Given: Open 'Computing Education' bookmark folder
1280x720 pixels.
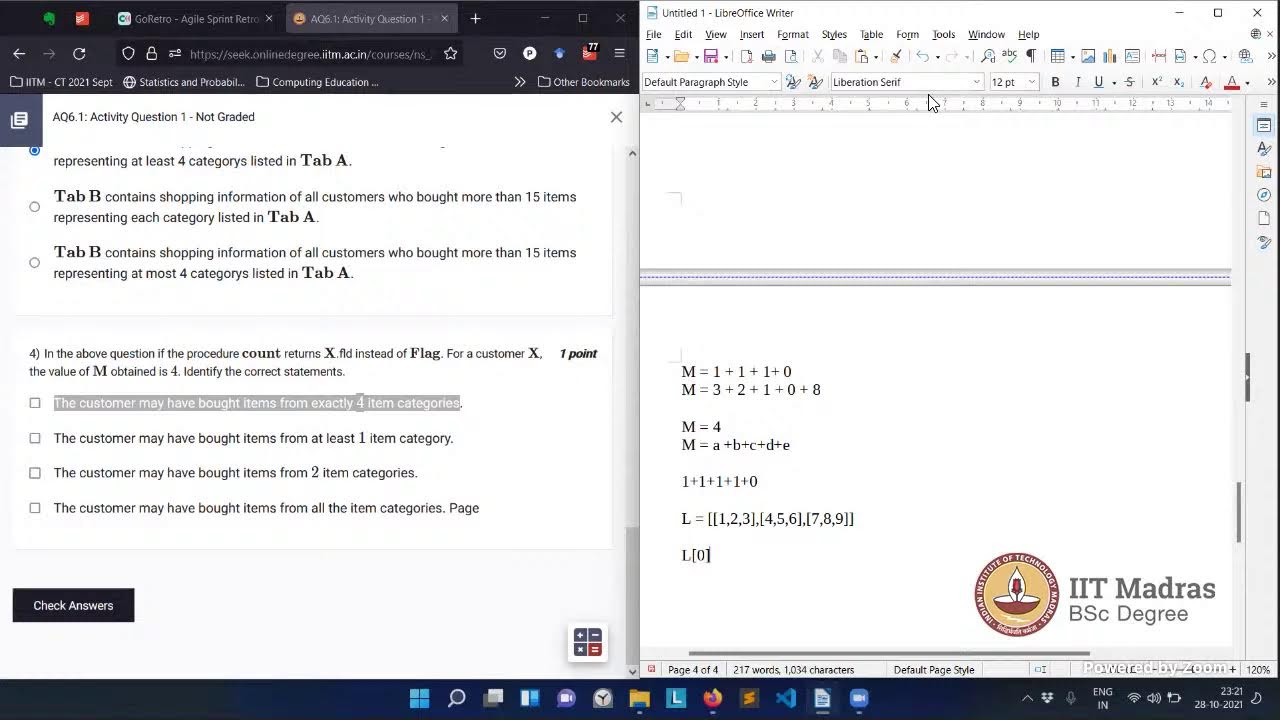Looking at the screenshot, I should (x=317, y=82).
